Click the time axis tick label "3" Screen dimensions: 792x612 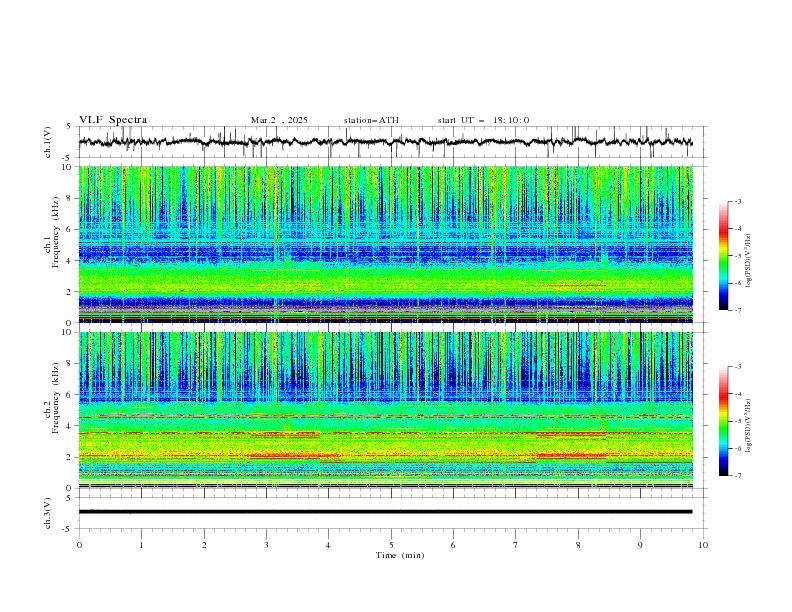266,545
